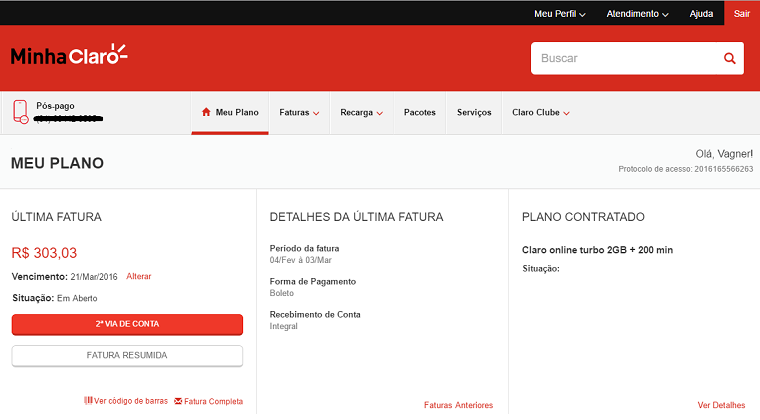
Task: Open the Claro Clube dropdown menu
Action: pyautogui.click(x=541, y=112)
